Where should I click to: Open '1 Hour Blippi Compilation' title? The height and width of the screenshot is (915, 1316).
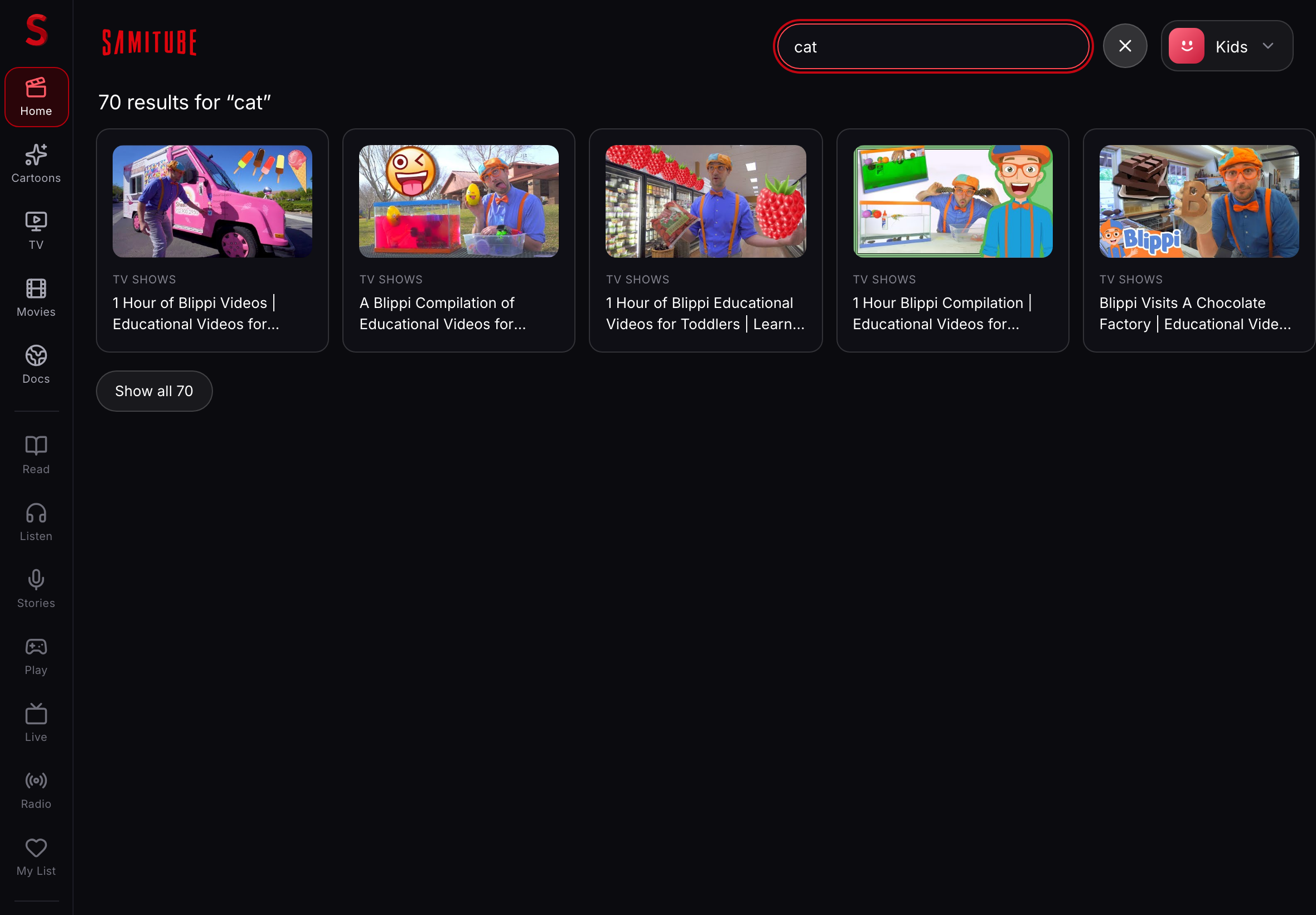click(942, 314)
